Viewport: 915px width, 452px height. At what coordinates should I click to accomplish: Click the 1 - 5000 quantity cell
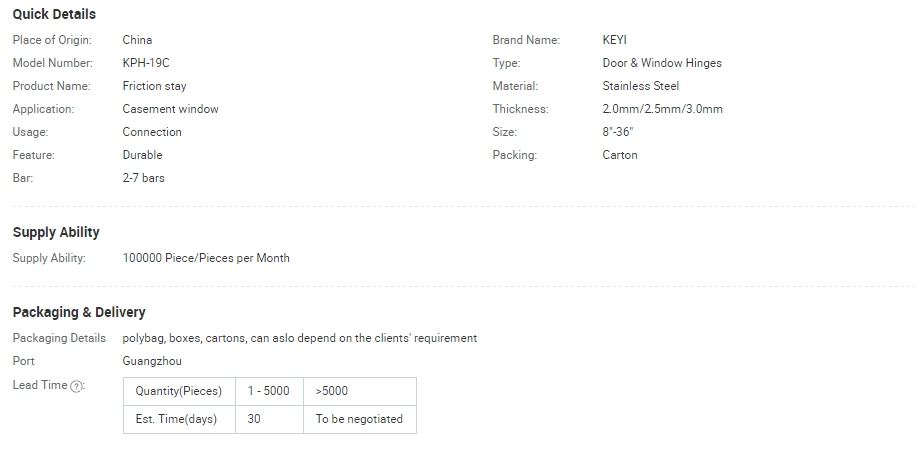click(x=269, y=391)
